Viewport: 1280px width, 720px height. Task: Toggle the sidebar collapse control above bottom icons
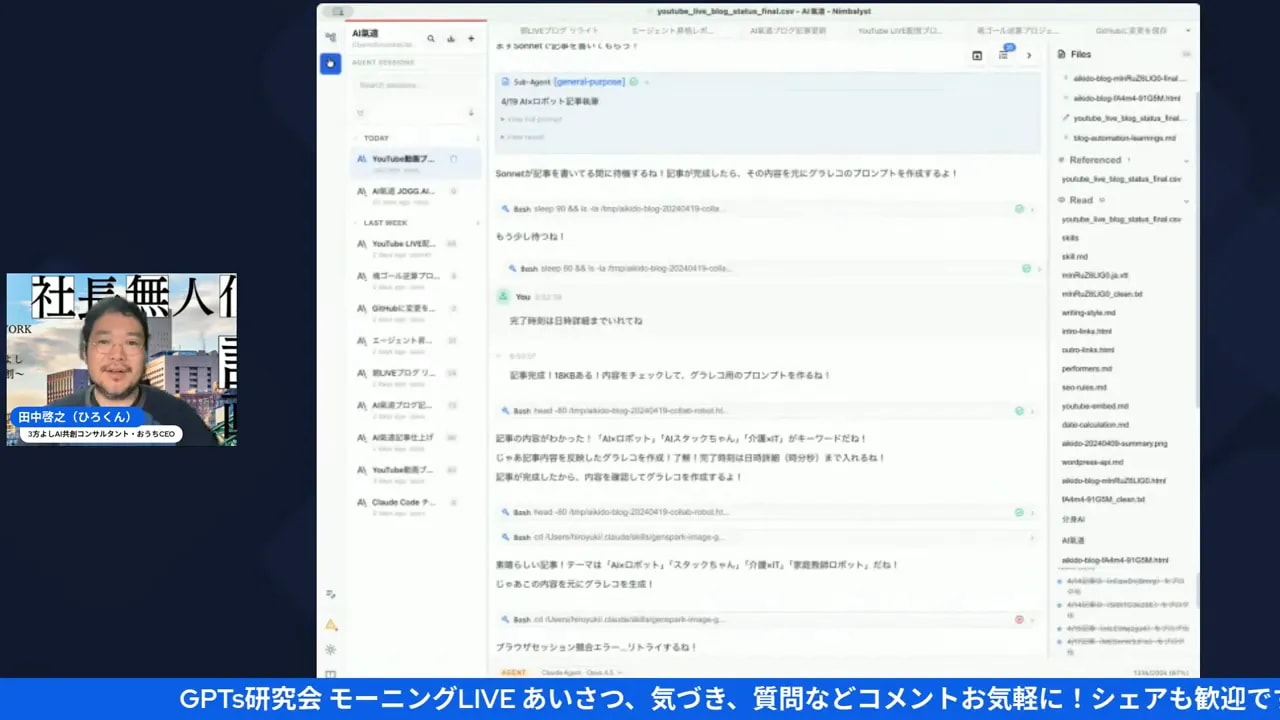click(x=330, y=594)
